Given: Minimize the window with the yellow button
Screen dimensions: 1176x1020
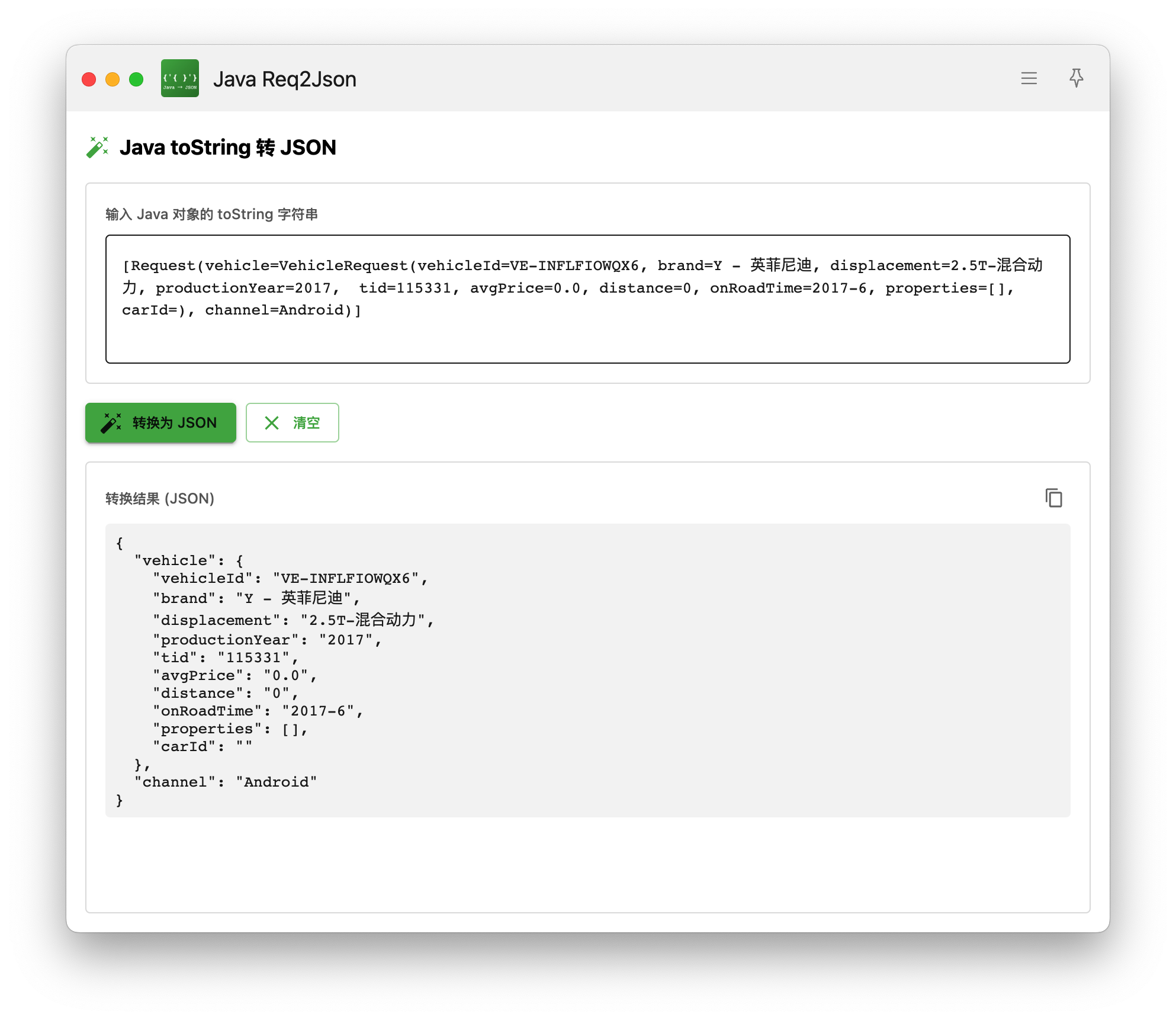Looking at the screenshot, I should (113, 79).
